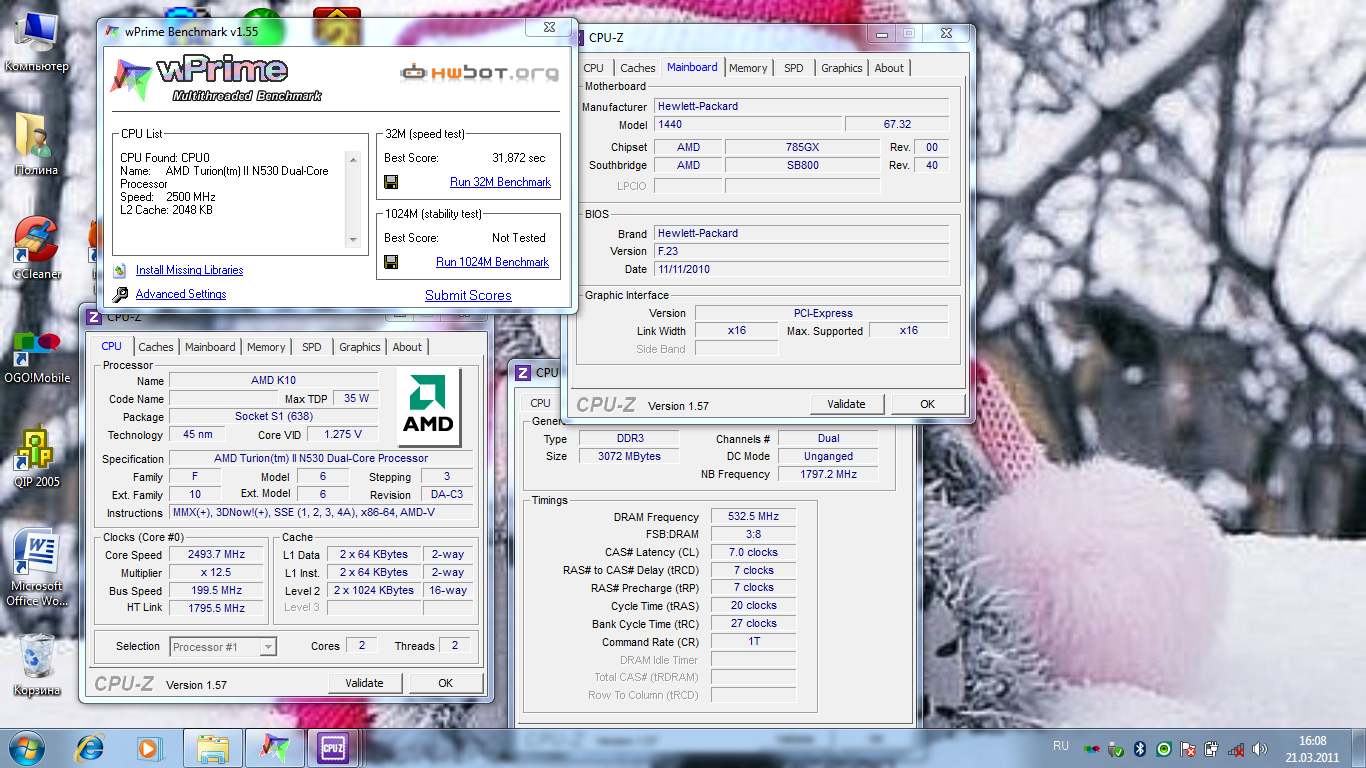The height and width of the screenshot is (768, 1366).
Task: Open the Windows Start menu orb
Action: [27, 747]
